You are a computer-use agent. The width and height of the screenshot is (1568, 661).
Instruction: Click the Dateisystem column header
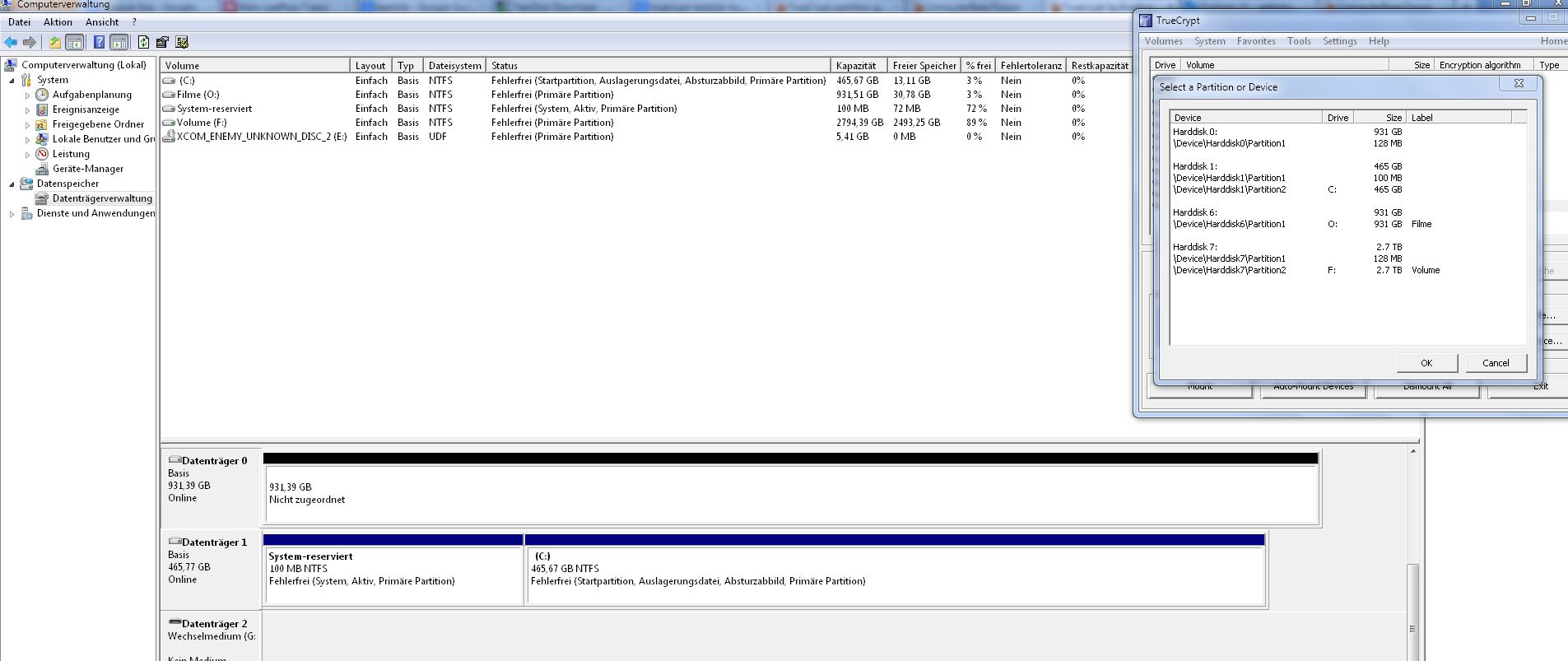coord(454,65)
